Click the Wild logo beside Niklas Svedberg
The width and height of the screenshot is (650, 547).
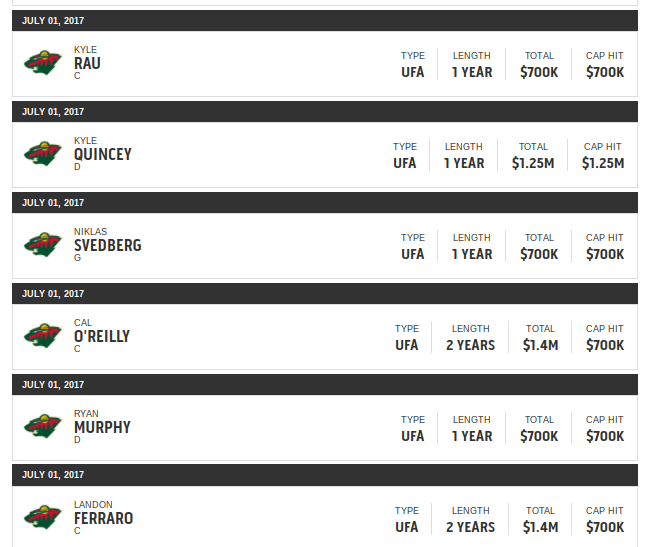click(x=43, y=244)
